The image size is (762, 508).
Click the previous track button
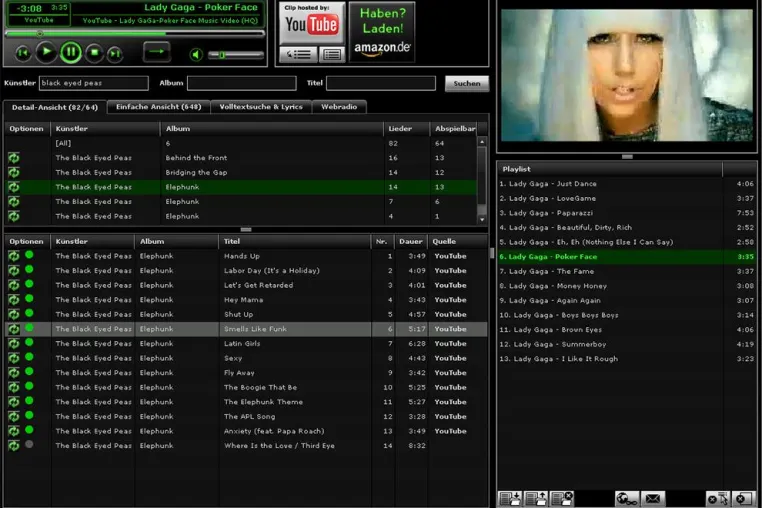(22, 53)
